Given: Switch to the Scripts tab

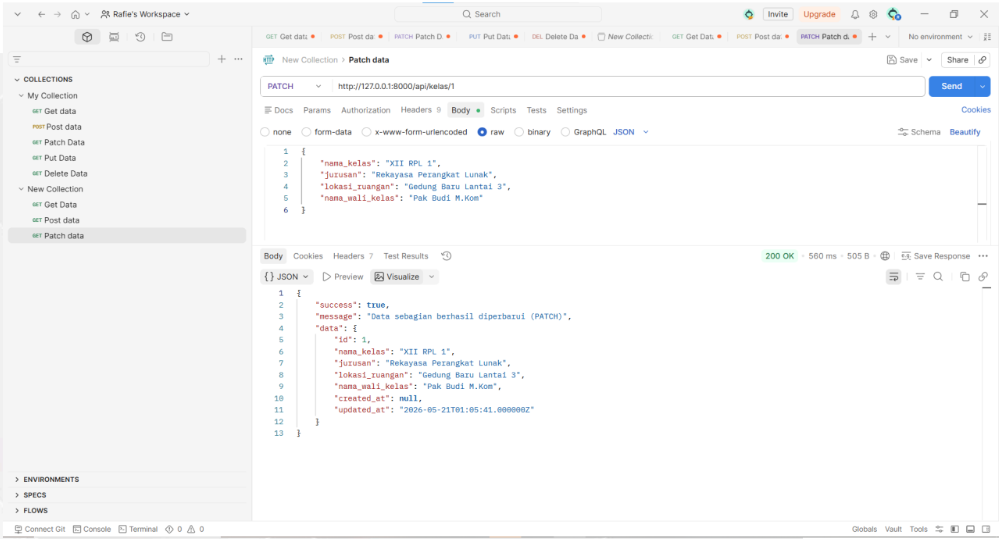Looking at the screenshot, I should click(x=503, y=111).
